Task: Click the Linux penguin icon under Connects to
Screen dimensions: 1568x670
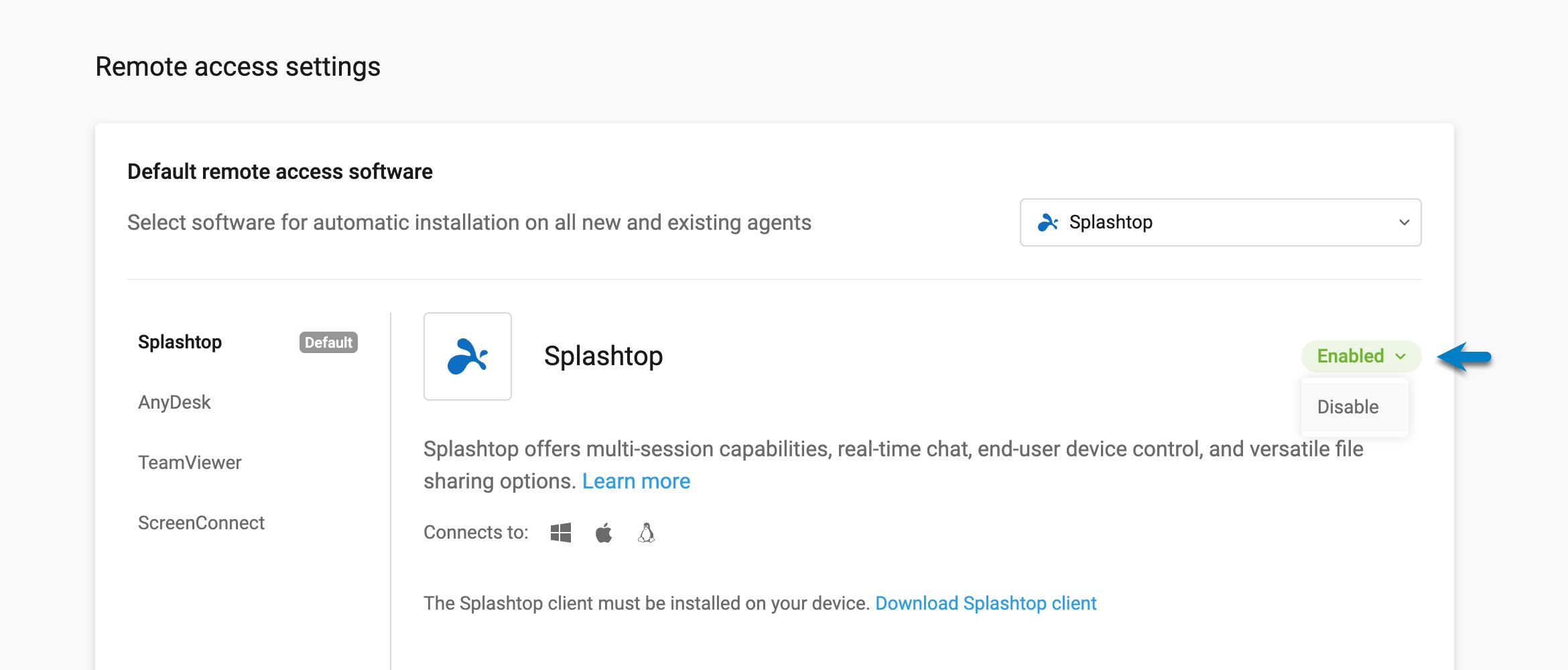Action: tap(645, 533)
